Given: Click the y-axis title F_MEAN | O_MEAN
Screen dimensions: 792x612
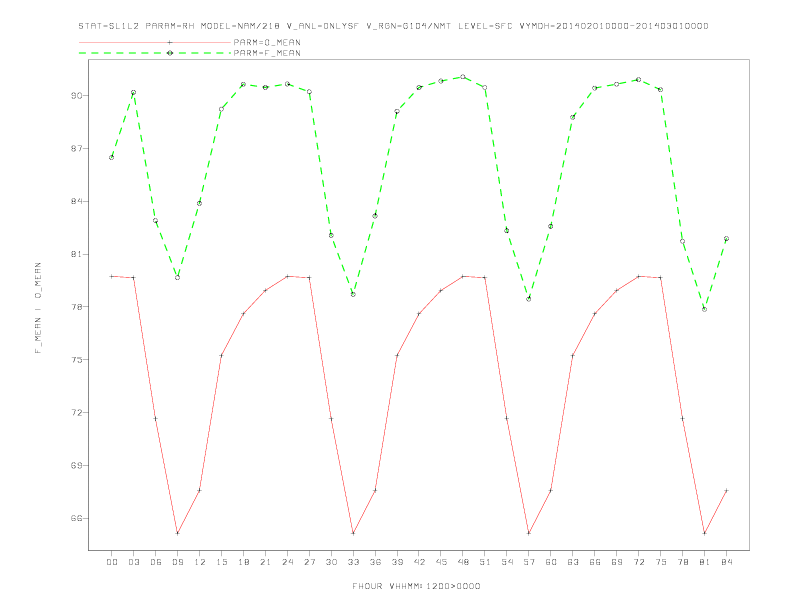Looking at the screenshot, I should point(38,308).
